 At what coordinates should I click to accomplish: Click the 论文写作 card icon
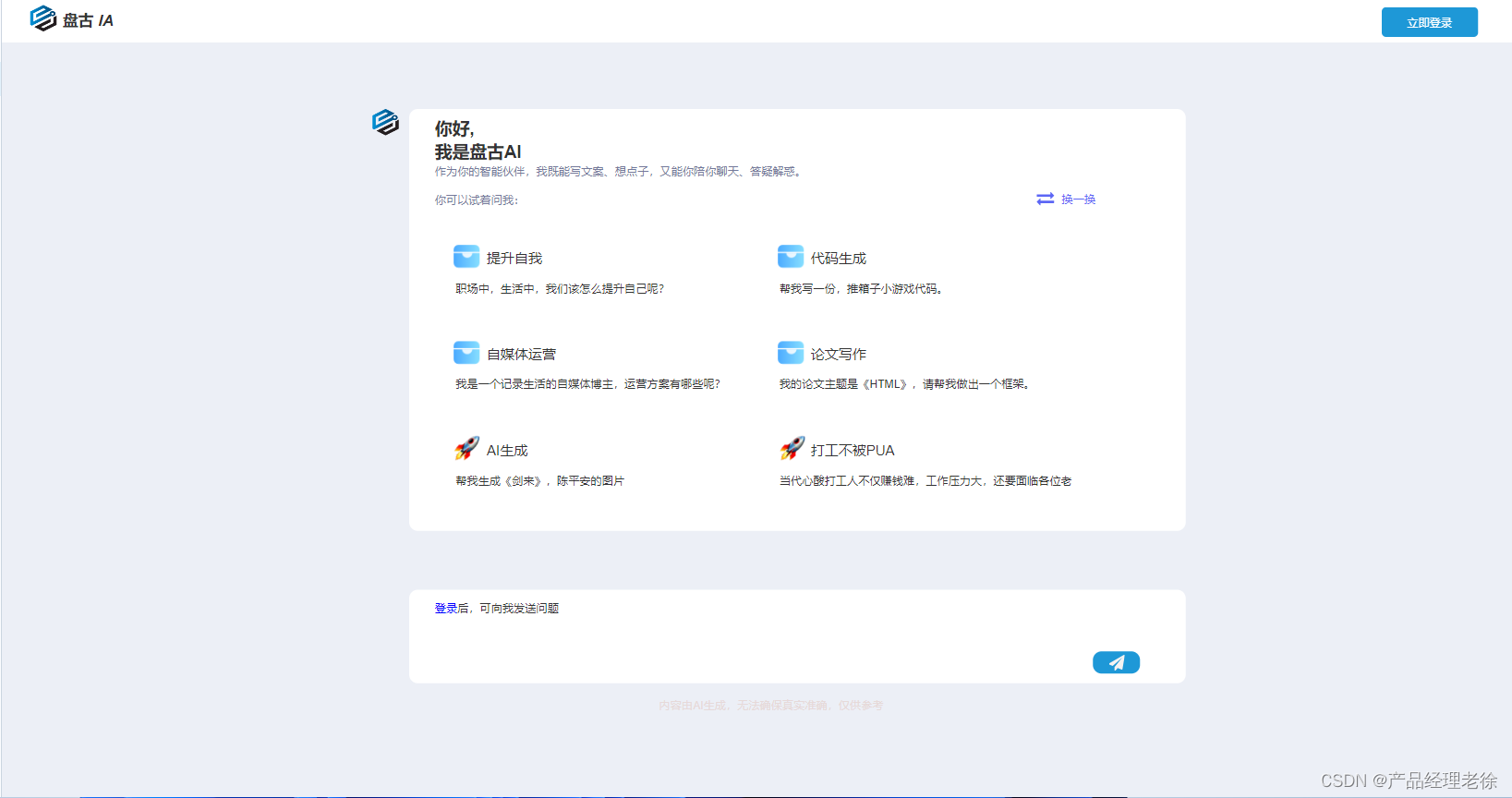click(791, 352)
